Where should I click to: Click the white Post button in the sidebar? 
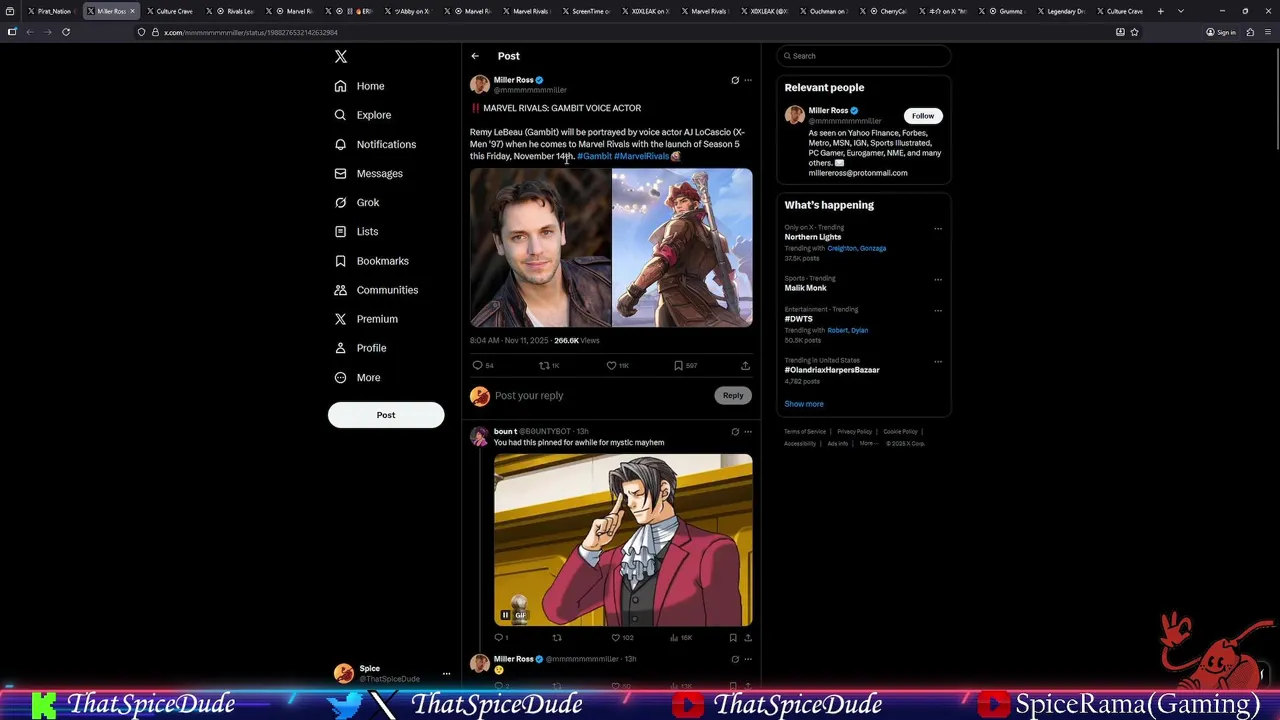[x=386, y=415]
